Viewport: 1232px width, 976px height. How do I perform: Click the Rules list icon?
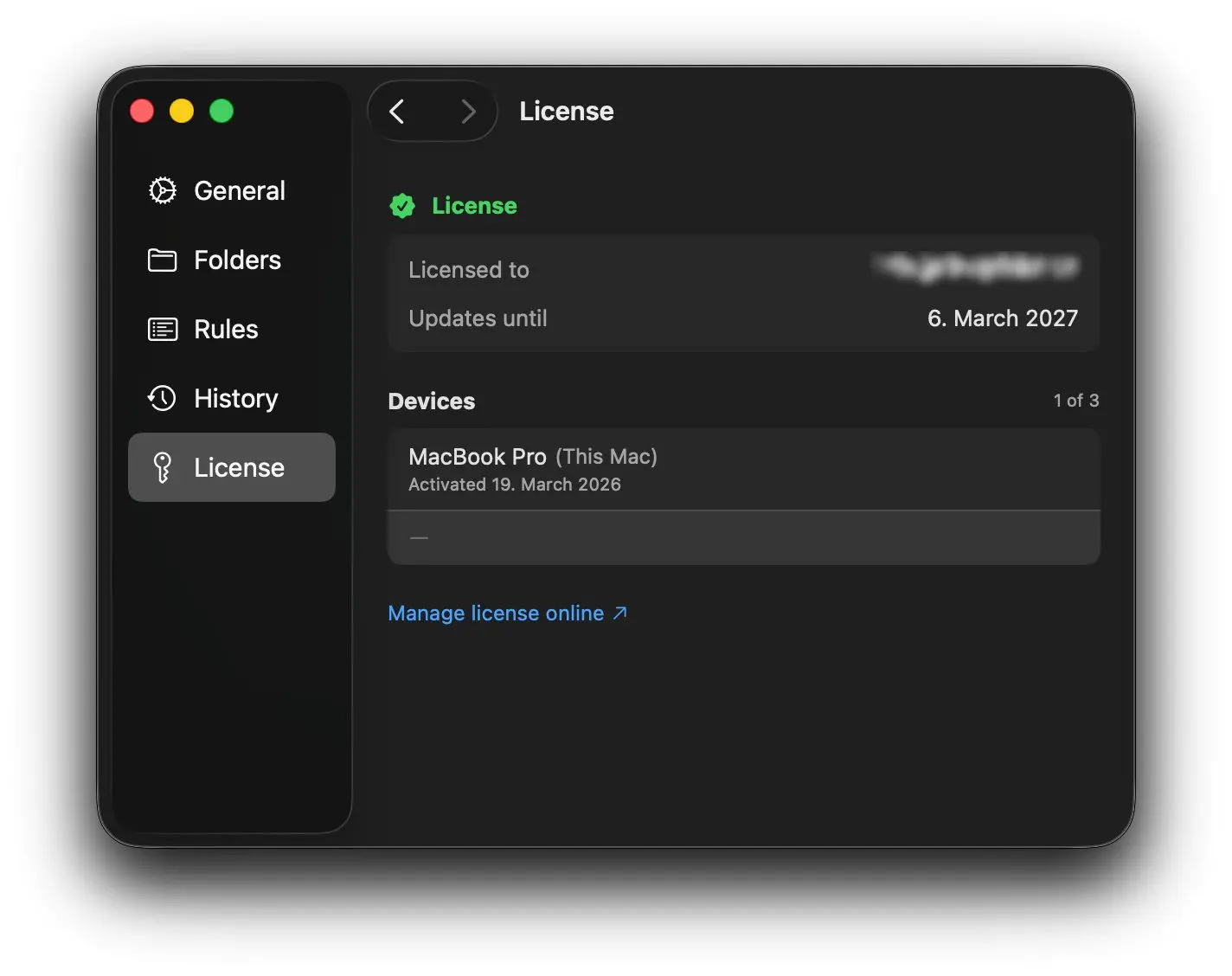(x=162, y=329)
